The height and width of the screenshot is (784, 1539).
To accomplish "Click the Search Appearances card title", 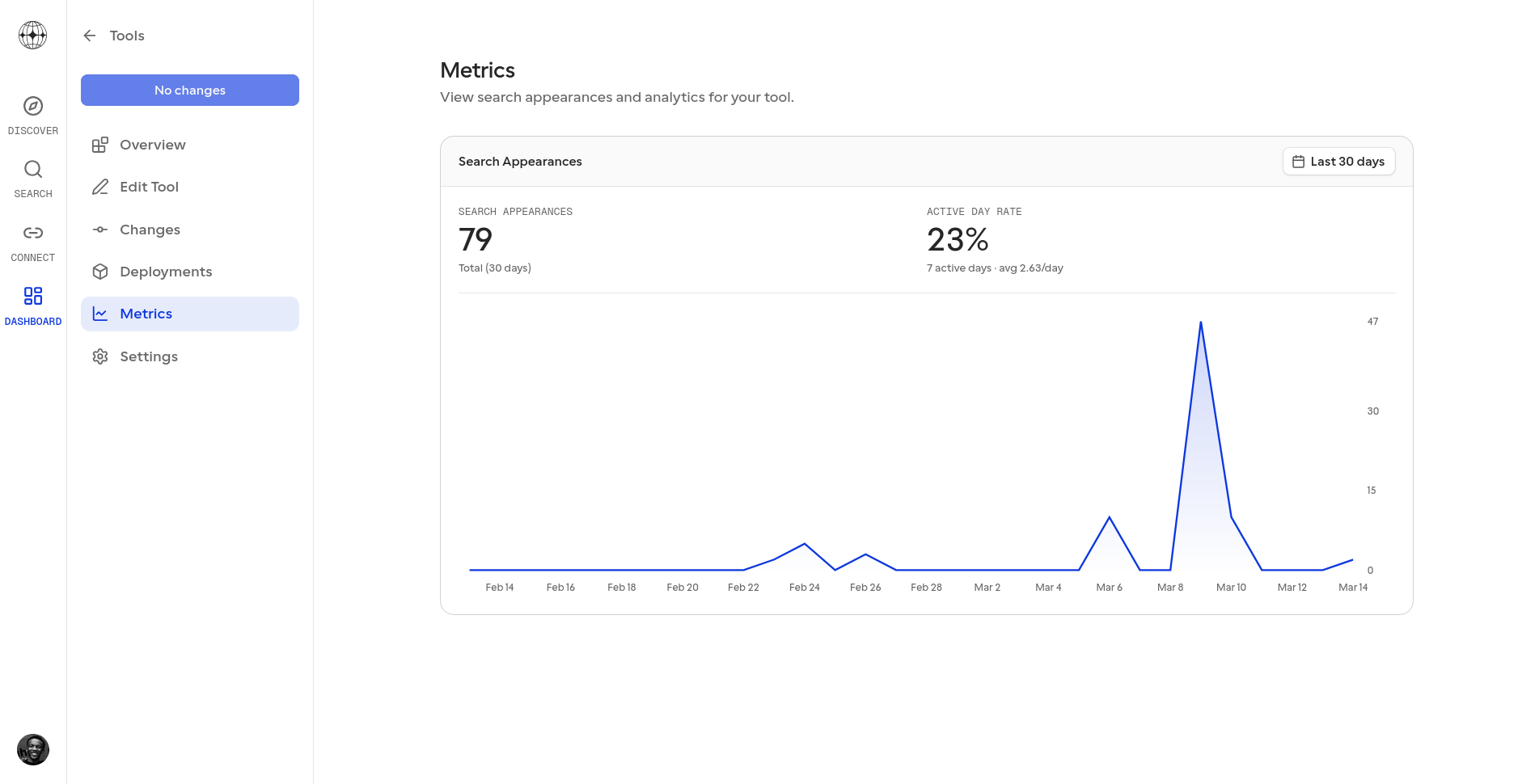I will (x=520, y=162).
